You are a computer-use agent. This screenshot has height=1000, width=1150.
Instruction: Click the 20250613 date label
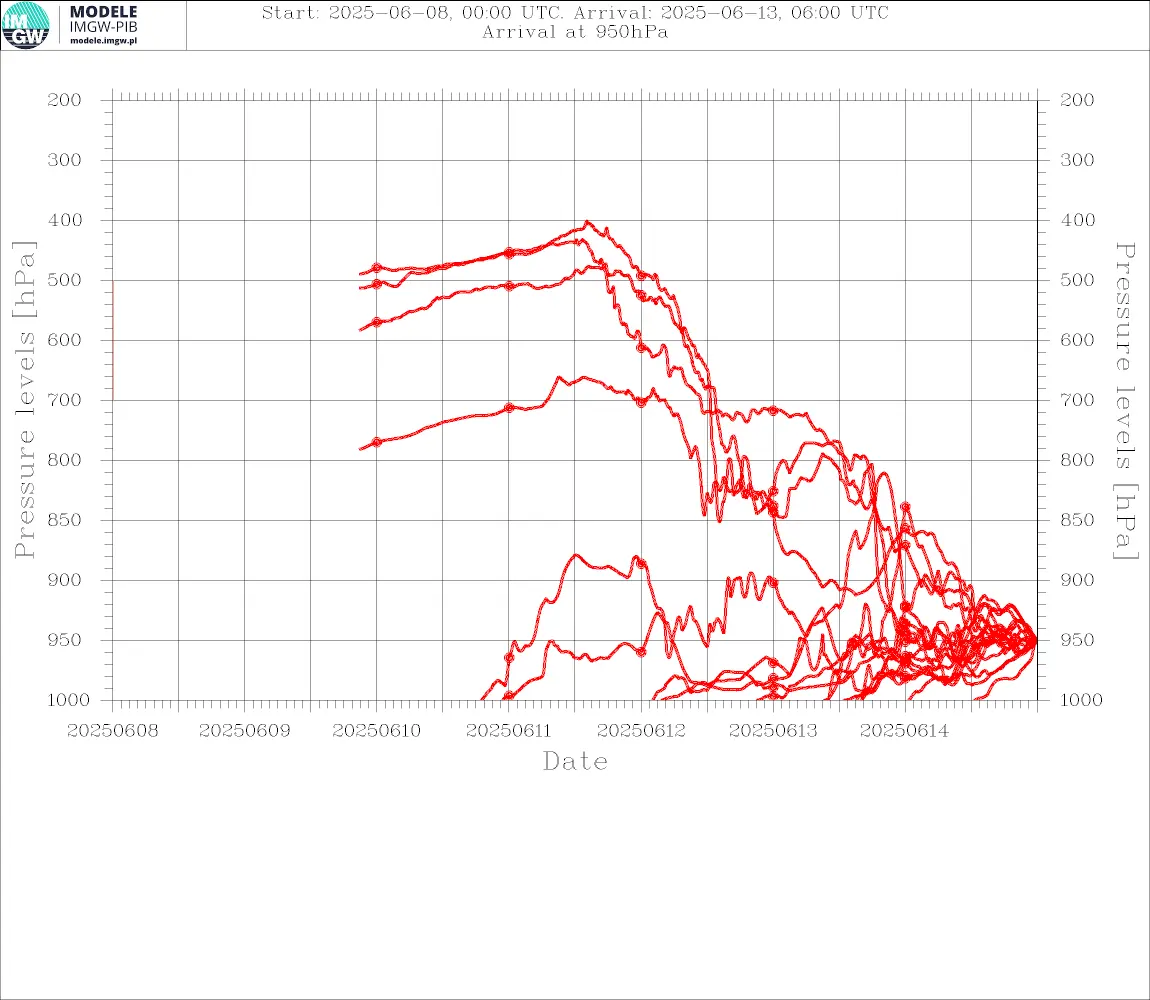pyautogui.click(x=773, y=731)
